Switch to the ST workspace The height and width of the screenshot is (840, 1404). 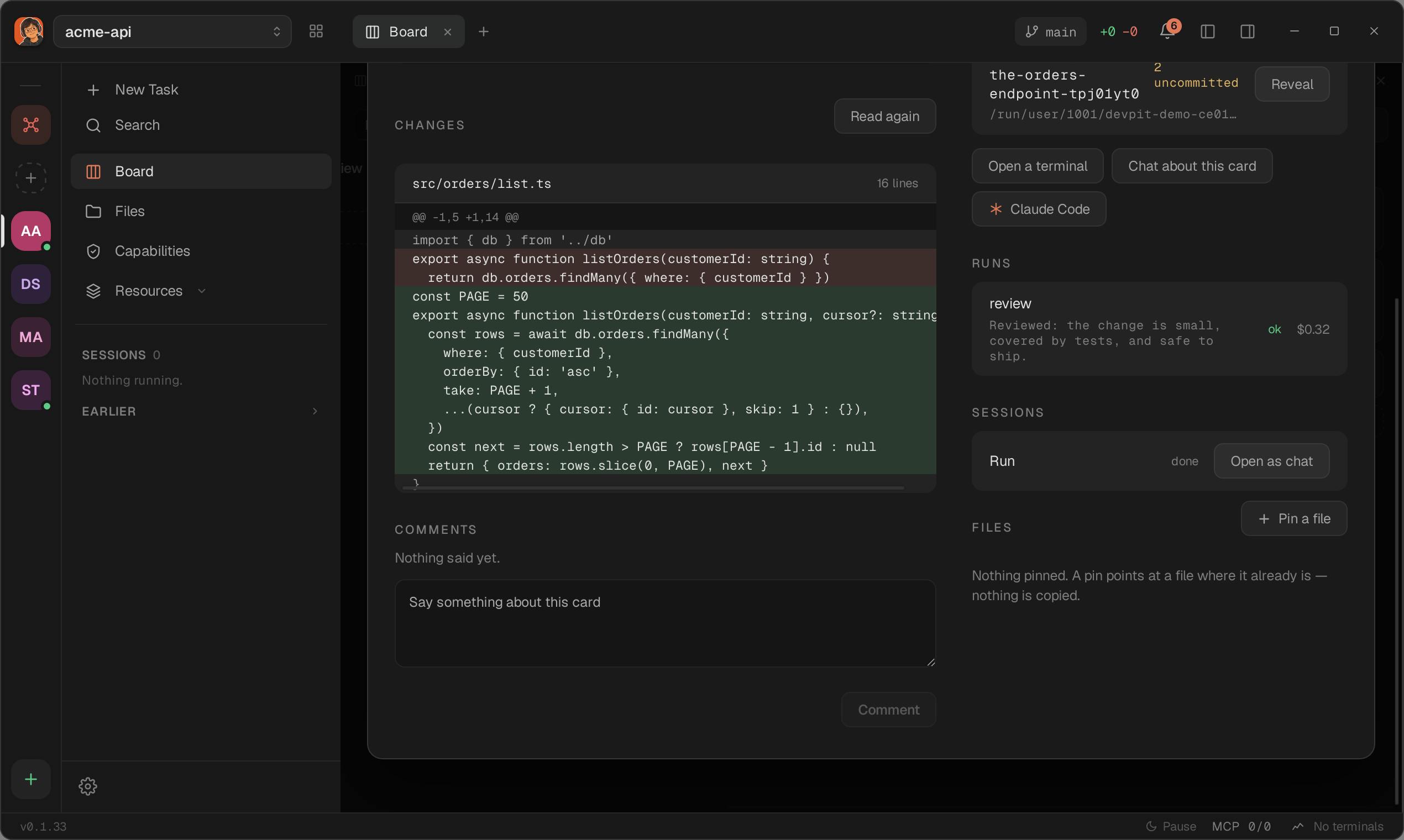point(31,390)
